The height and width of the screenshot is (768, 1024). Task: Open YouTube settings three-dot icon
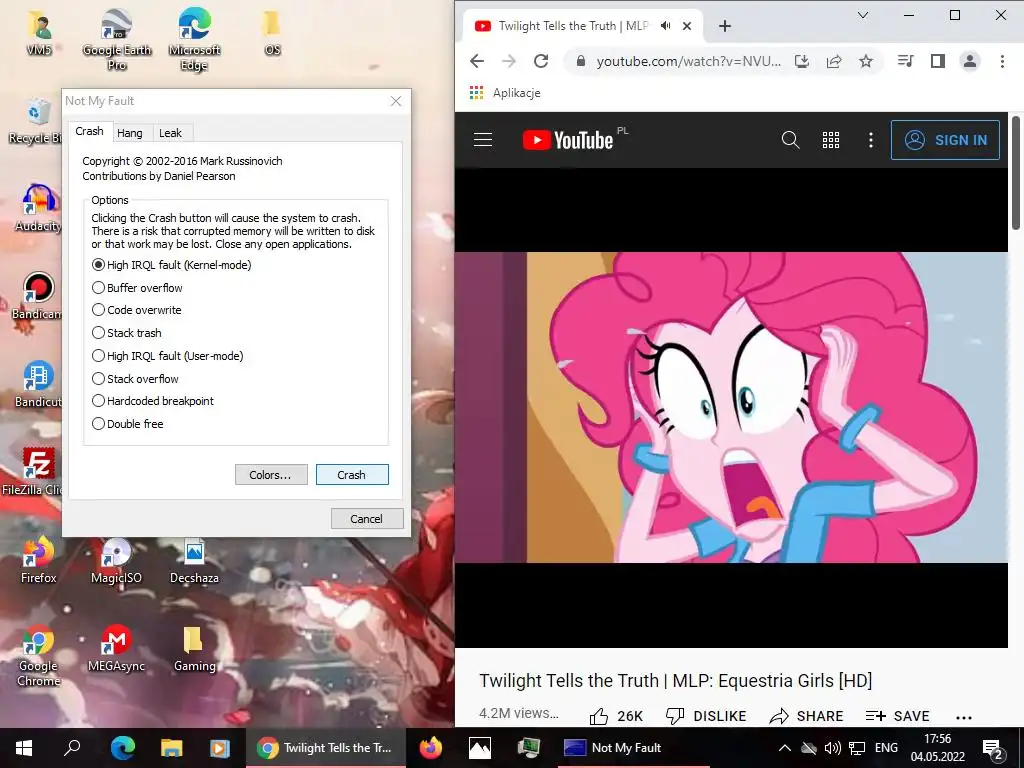871,140
